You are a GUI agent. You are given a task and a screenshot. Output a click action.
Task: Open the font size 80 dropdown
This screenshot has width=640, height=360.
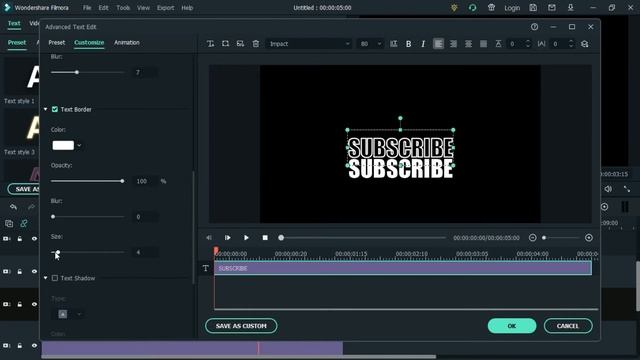tap(370, 44)
